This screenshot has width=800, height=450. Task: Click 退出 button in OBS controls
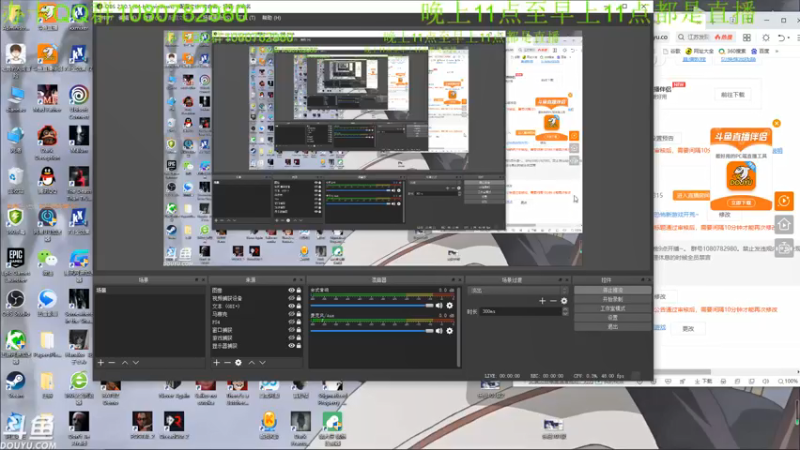pyautogui.click(x=613, y=327)
